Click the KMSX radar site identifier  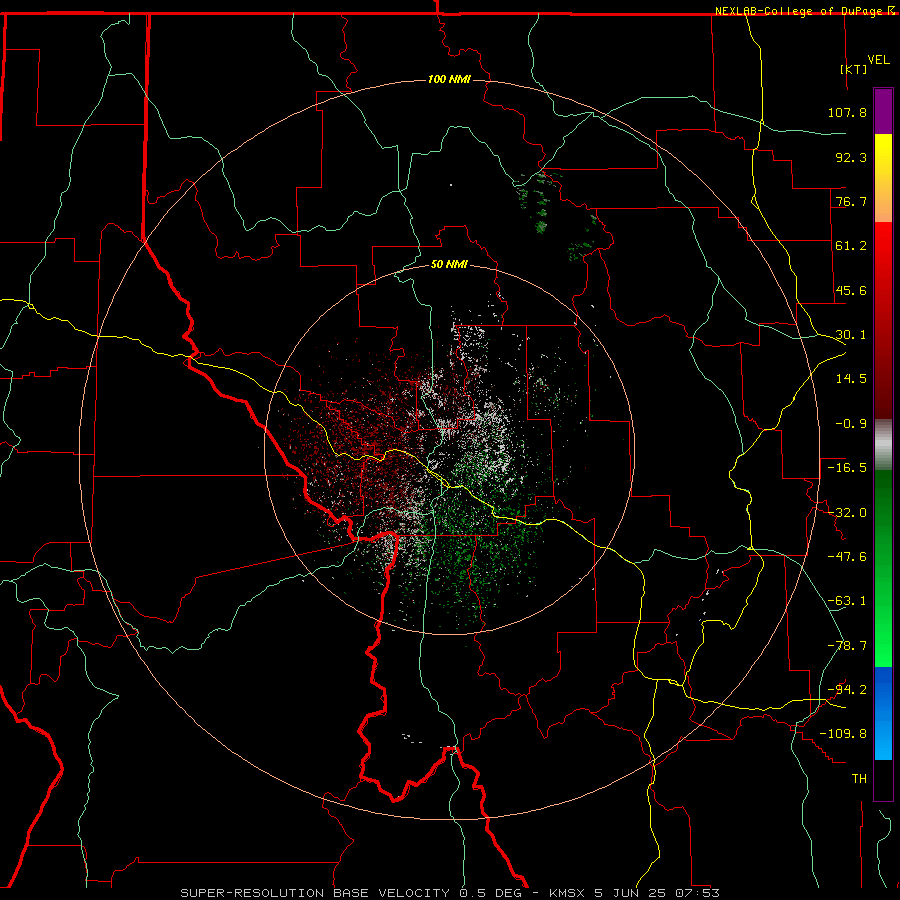(569, 893)
